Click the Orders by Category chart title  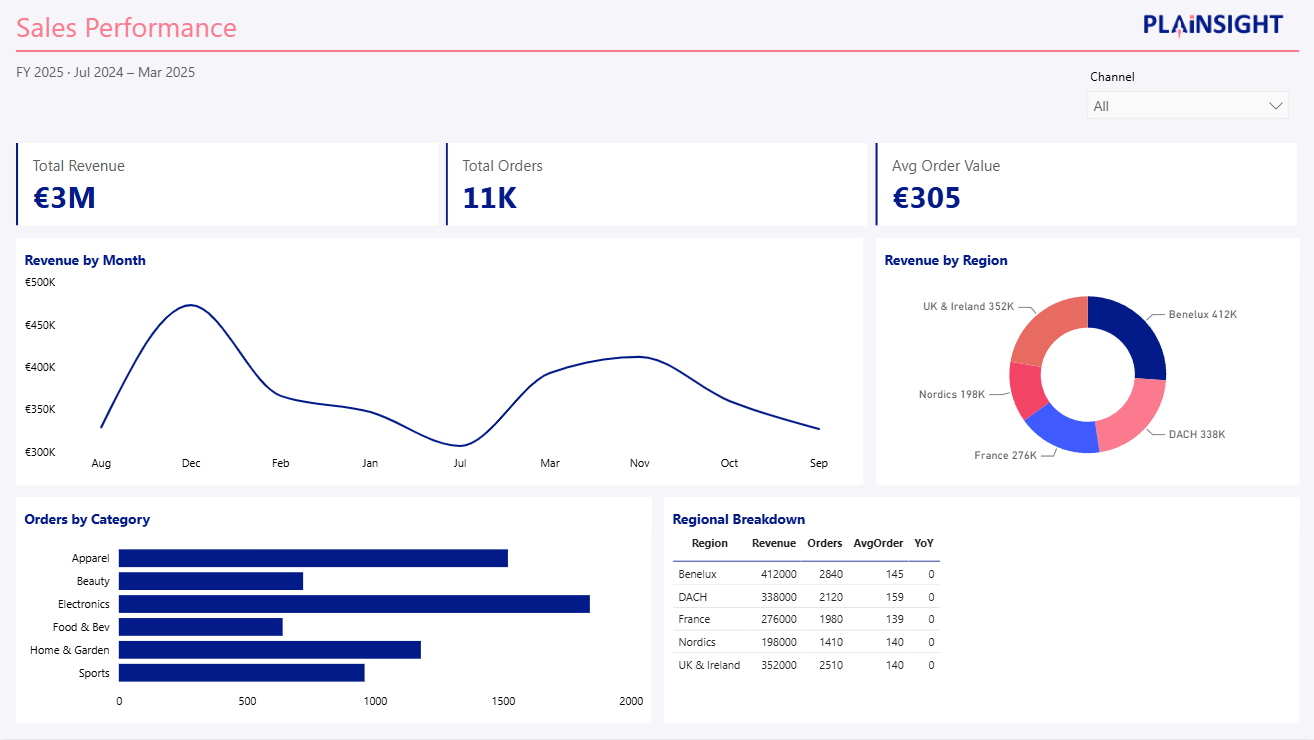click(87, 519)
